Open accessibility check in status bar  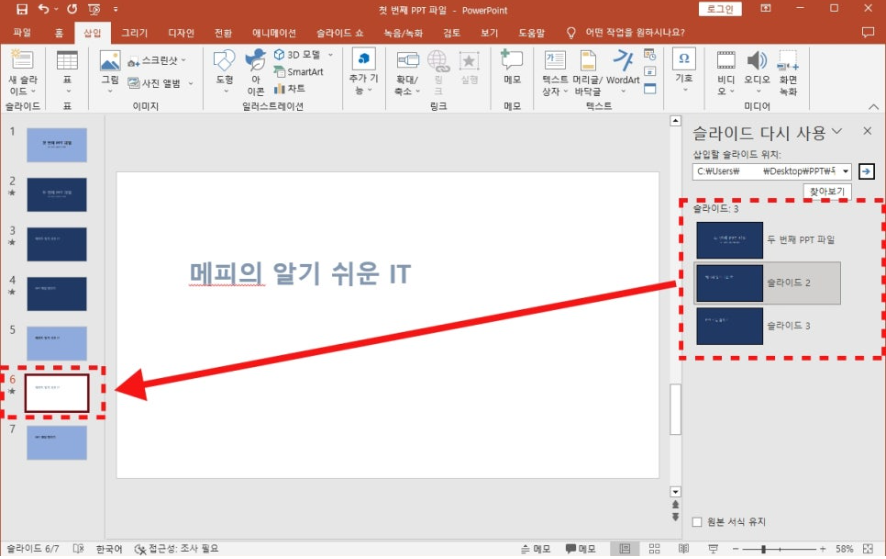pyautogui.click(x=176, y=548)
